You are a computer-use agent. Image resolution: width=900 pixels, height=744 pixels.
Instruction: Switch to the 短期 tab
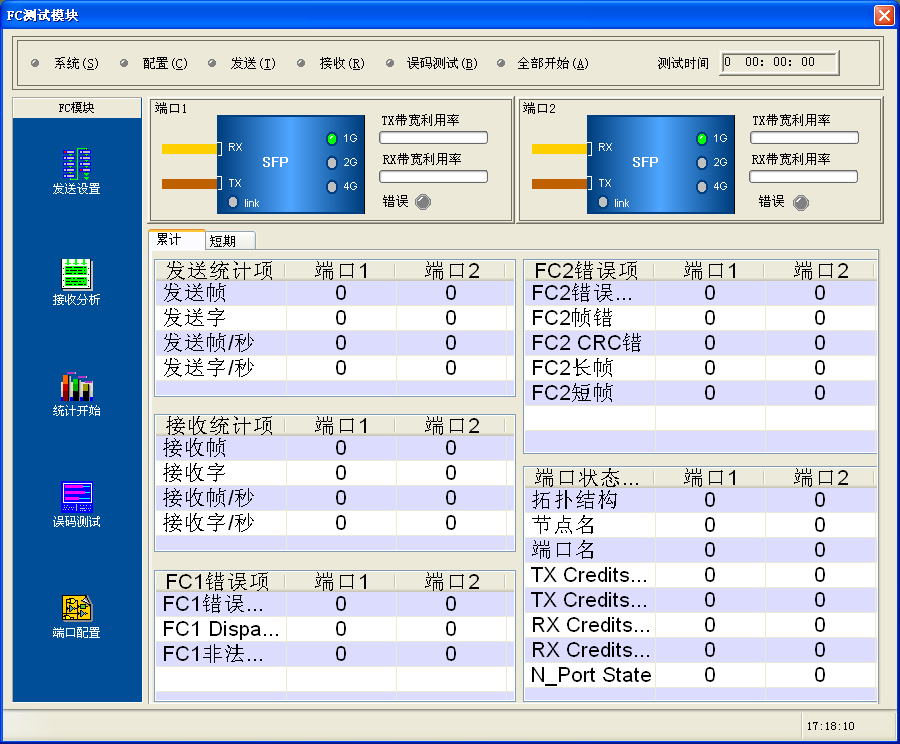point(230,241)
